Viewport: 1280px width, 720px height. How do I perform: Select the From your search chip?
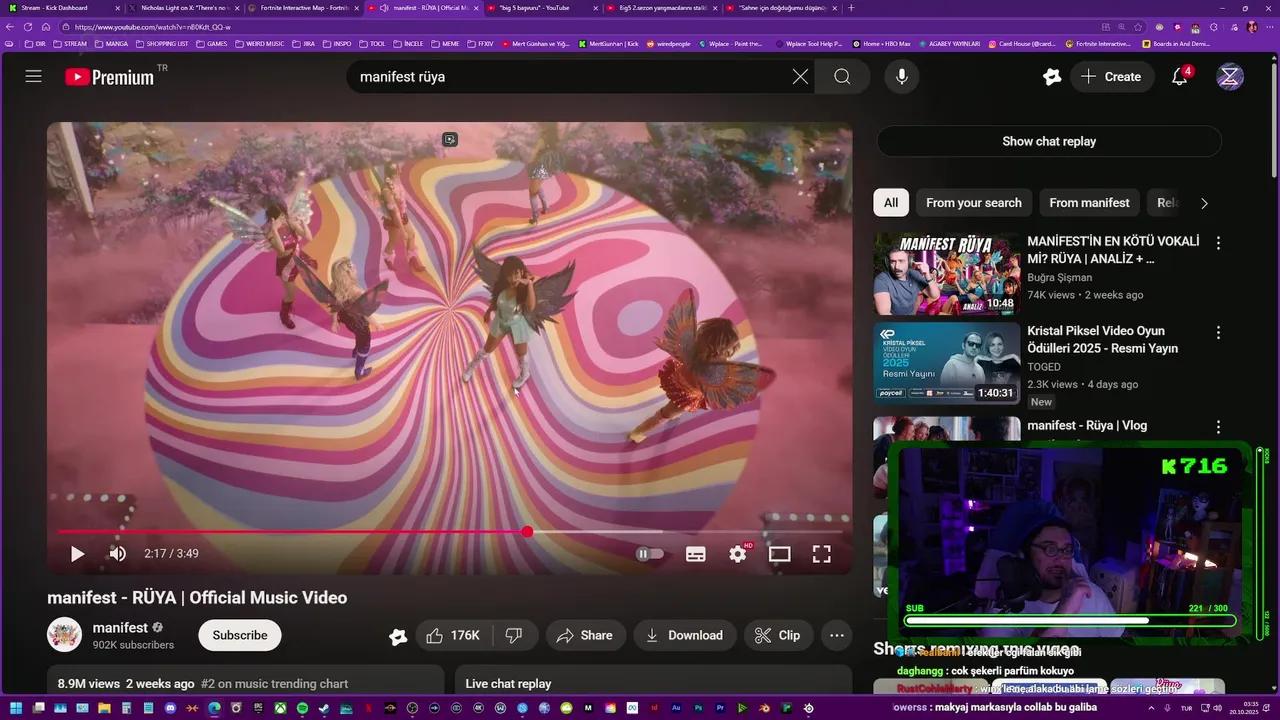click(973, 203)
